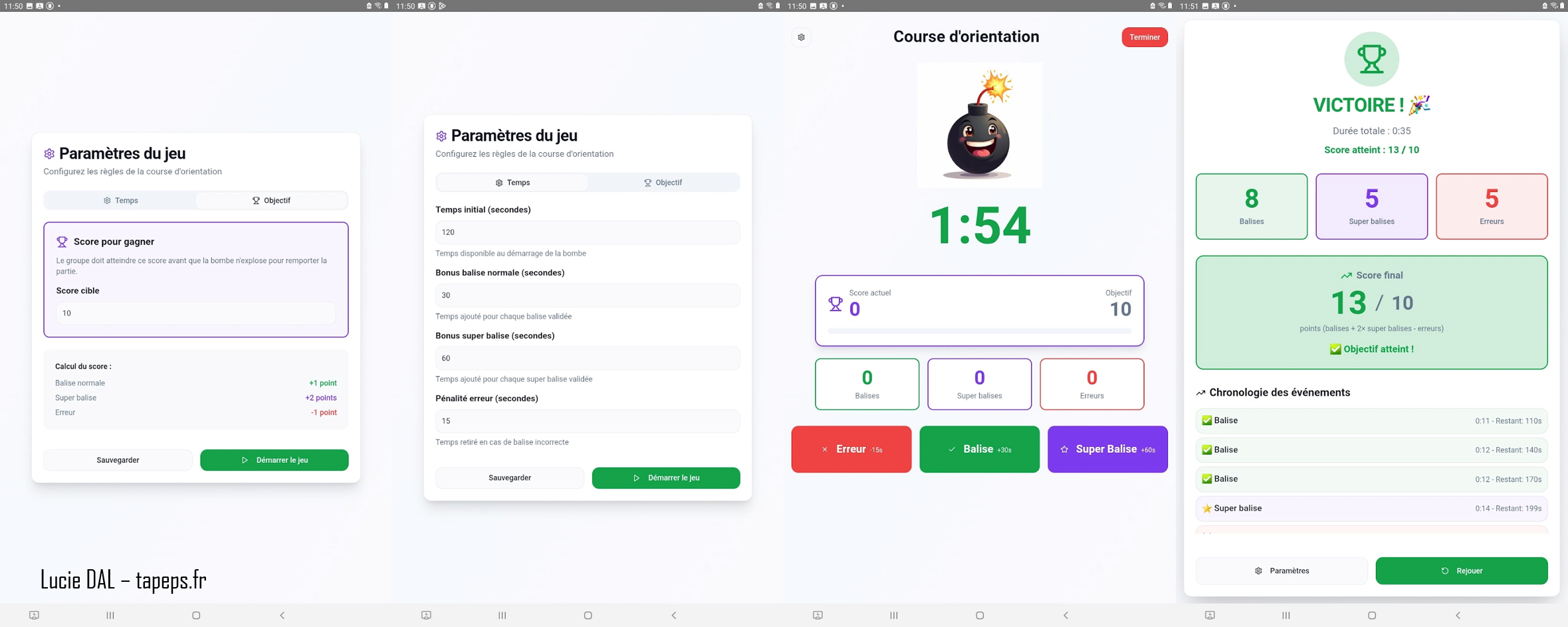Click the trophy icon next to Score actuel
This screenshot has height=627, width=1568.
tap(835, 304)
